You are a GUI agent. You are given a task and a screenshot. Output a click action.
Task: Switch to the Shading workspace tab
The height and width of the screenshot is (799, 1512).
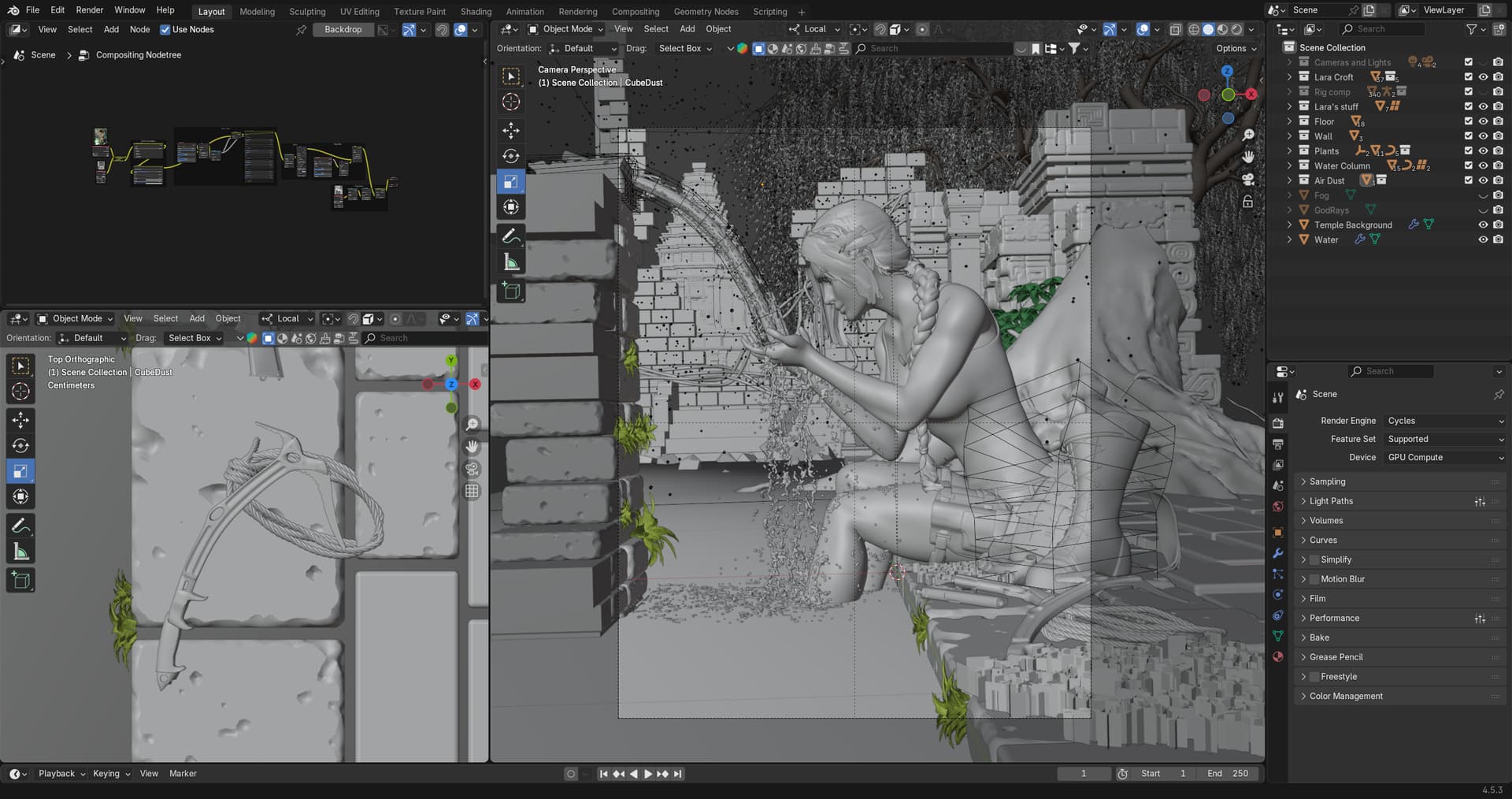tap(476, 12)
